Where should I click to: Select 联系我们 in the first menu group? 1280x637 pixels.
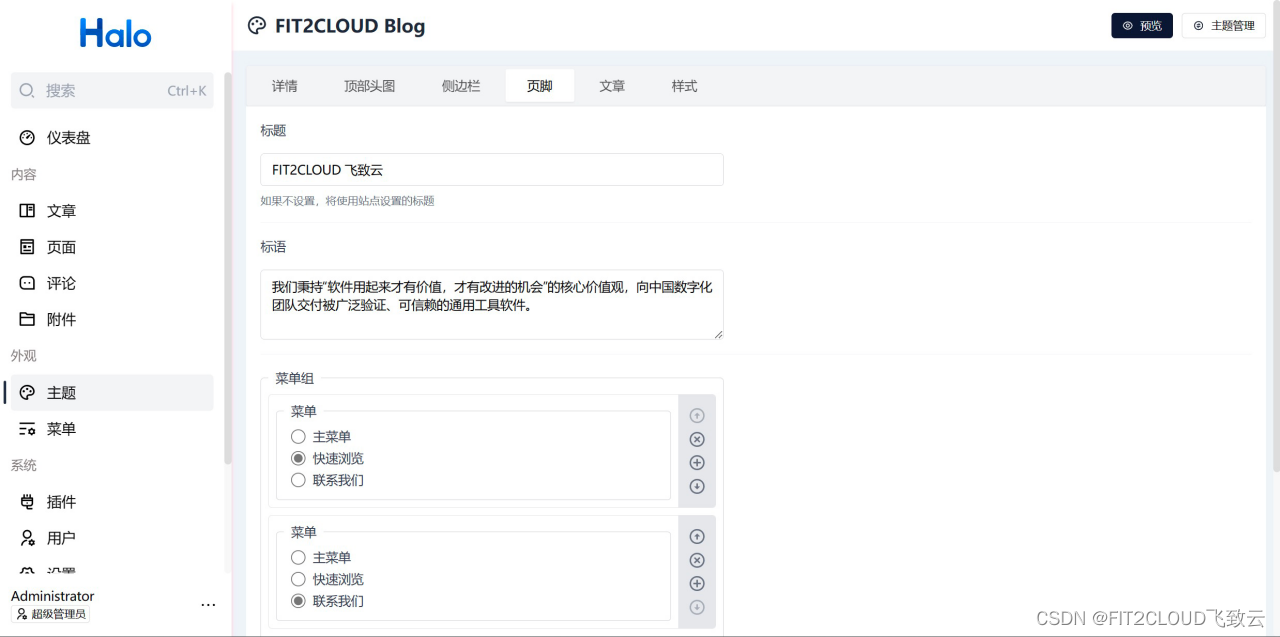point(298,481)
